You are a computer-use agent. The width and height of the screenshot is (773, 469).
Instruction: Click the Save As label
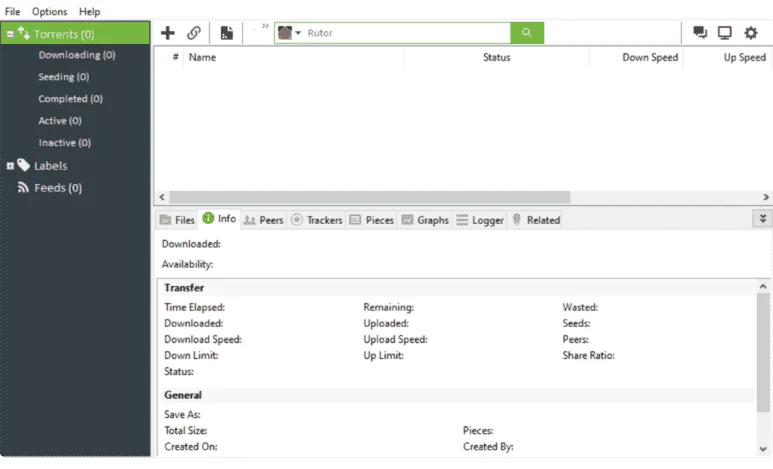click(x=182, y=414)
